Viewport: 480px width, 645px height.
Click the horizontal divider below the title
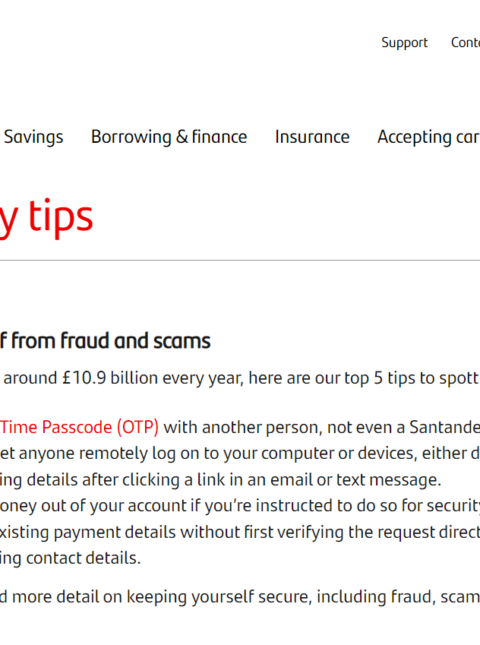click(240, 260)
